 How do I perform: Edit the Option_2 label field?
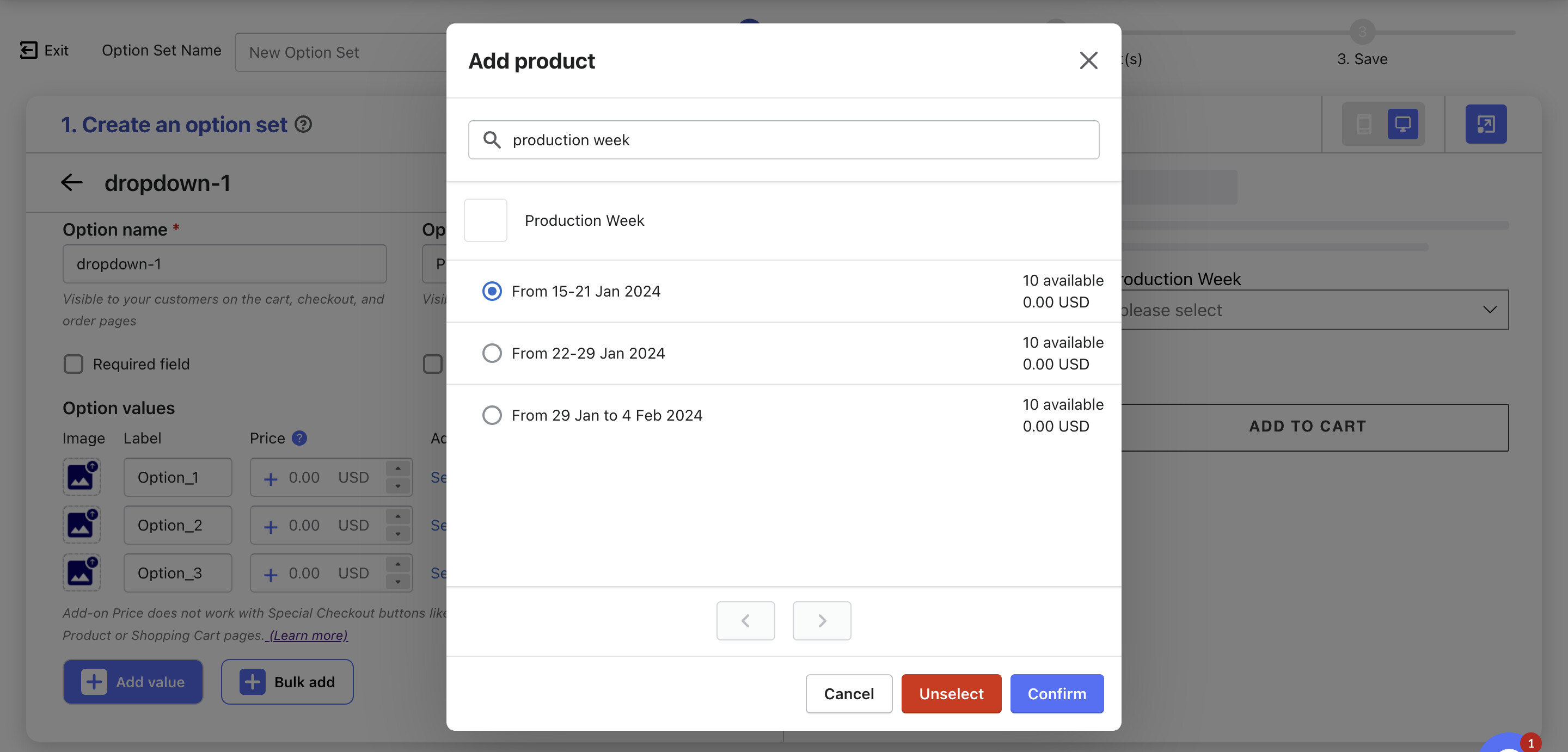[177, 525]
